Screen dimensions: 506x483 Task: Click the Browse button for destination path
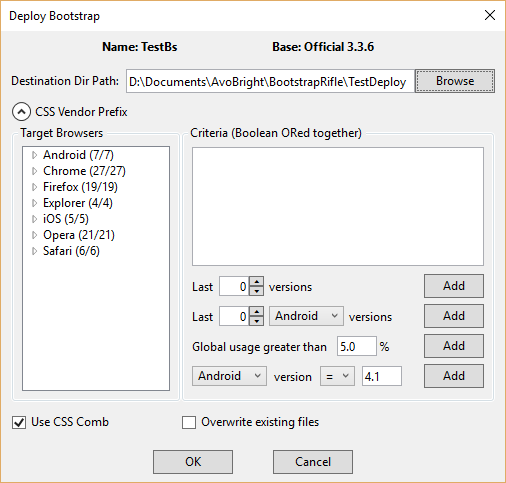click(455, 81)
